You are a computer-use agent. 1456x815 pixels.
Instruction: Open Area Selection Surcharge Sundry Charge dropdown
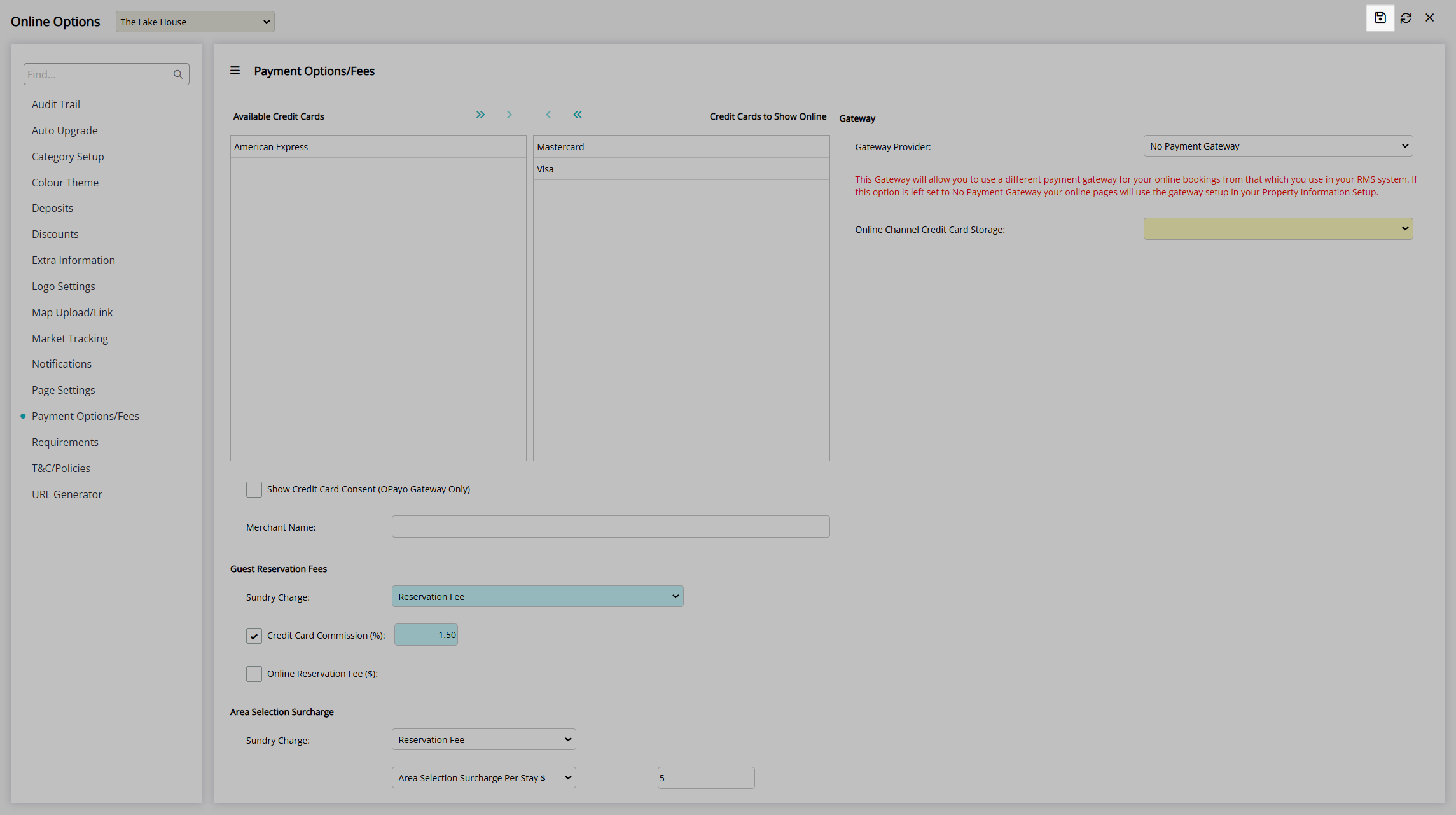[x=483, y=739]
